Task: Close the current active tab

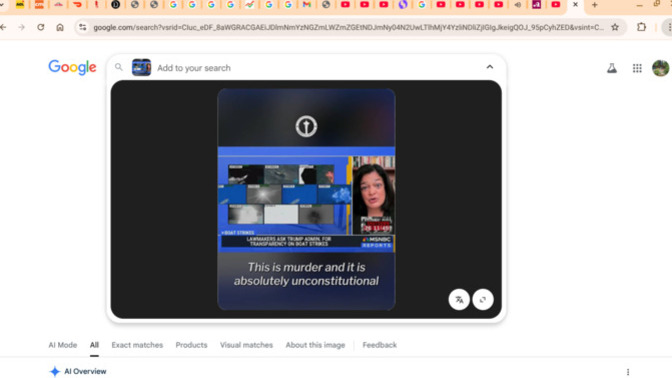Action: tap(575, 5)
